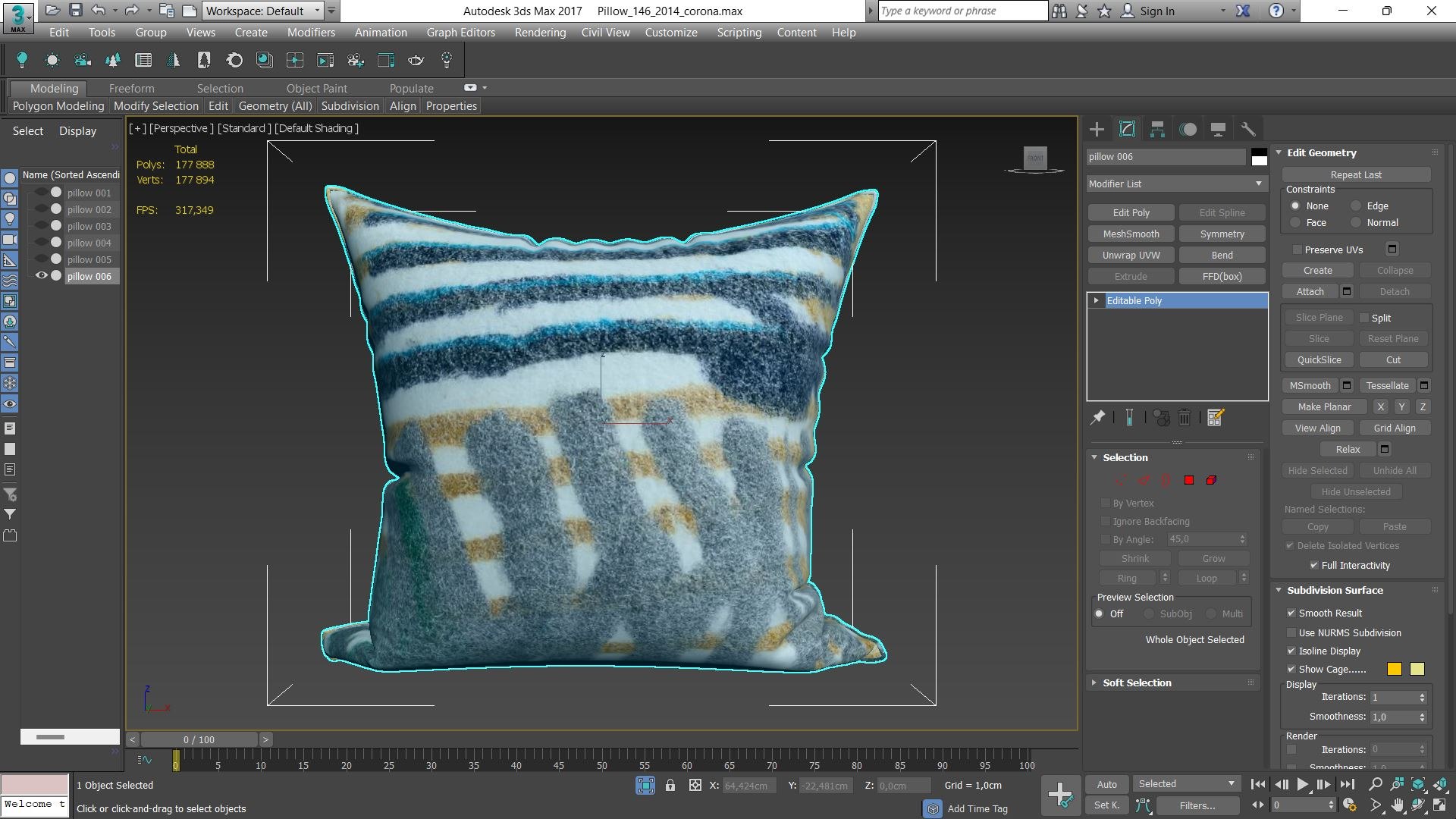
Task: Open the Hierarchy command panel tab
Action: [x=1157, y=129]
